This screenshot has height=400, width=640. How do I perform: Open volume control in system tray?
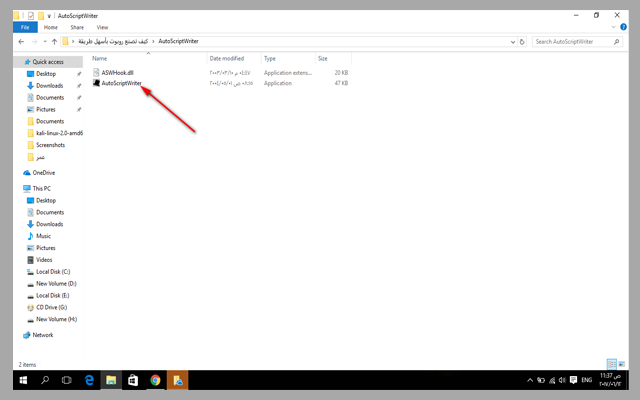(x=562, y=380)
